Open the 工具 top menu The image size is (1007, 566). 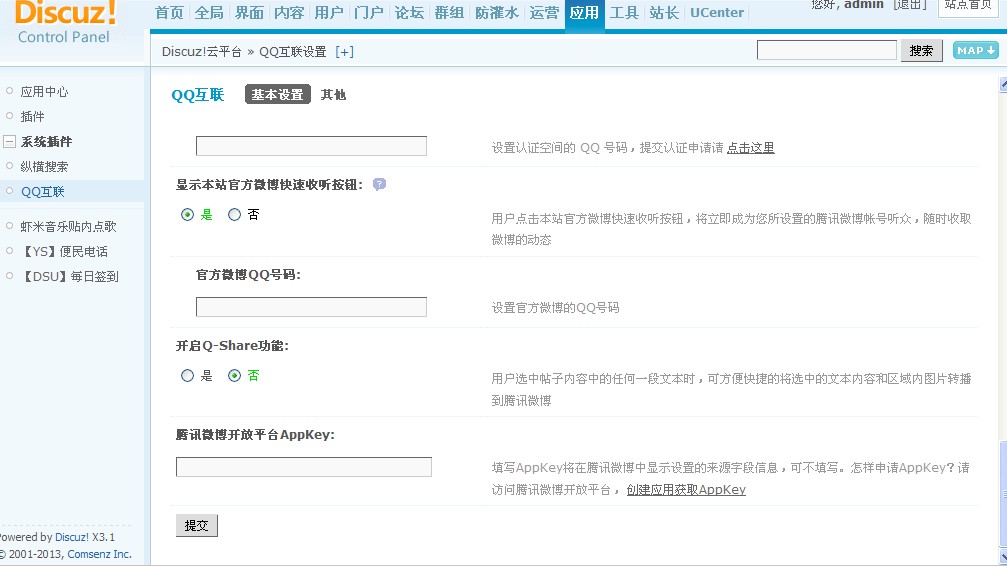pyautogui.click(x=624, y=13)
